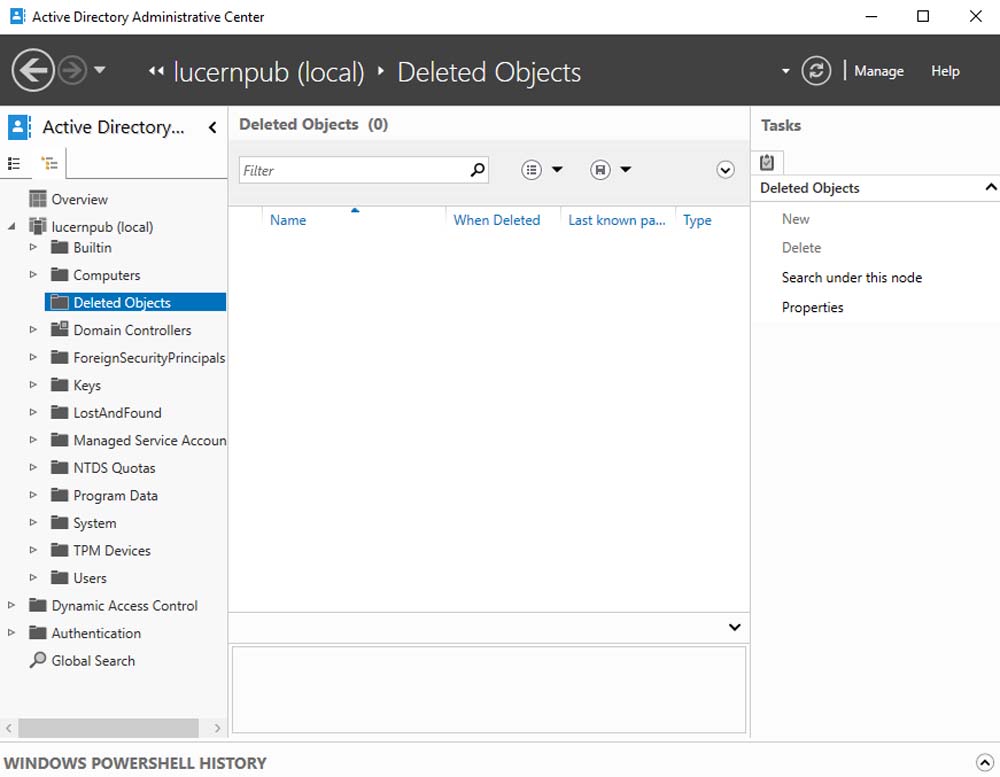The height and width of the screenshot is (777, 1000).
Task: Expand the Dynamic Access Control node
Action: point(12,606)
